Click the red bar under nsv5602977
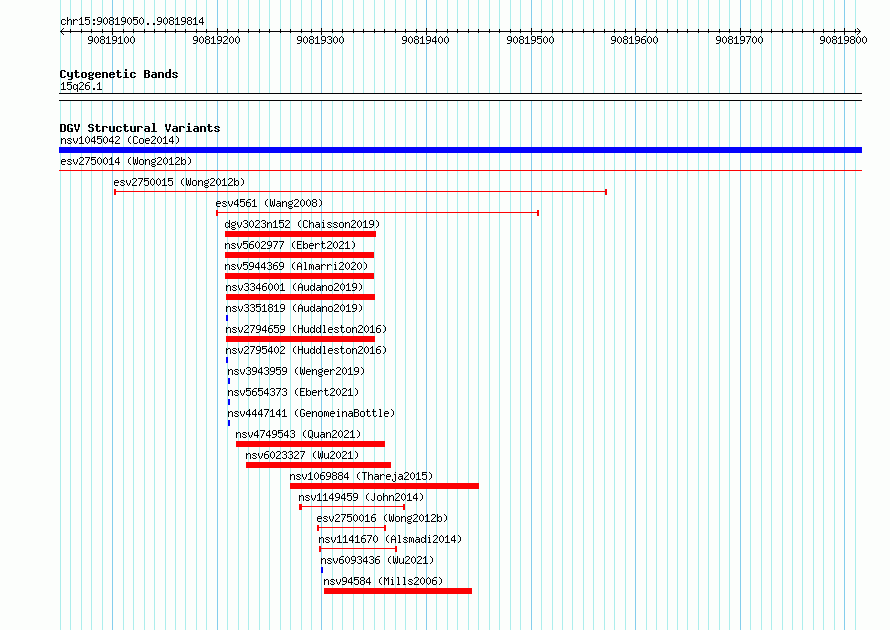This screenshot has height=630, width=890. point(299,255)
